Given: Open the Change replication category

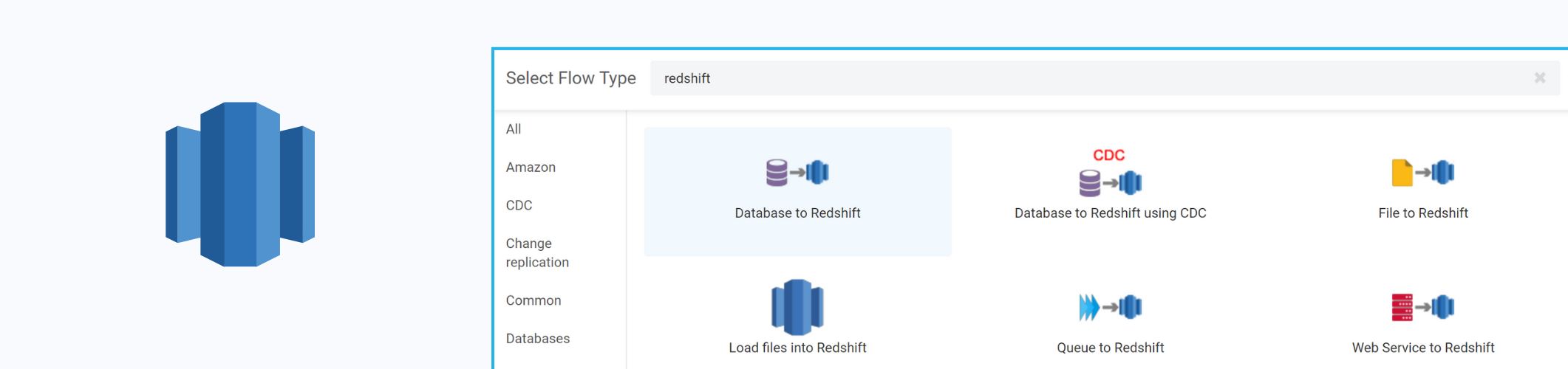Looking at the screenshot, I should tap(537, 252).
